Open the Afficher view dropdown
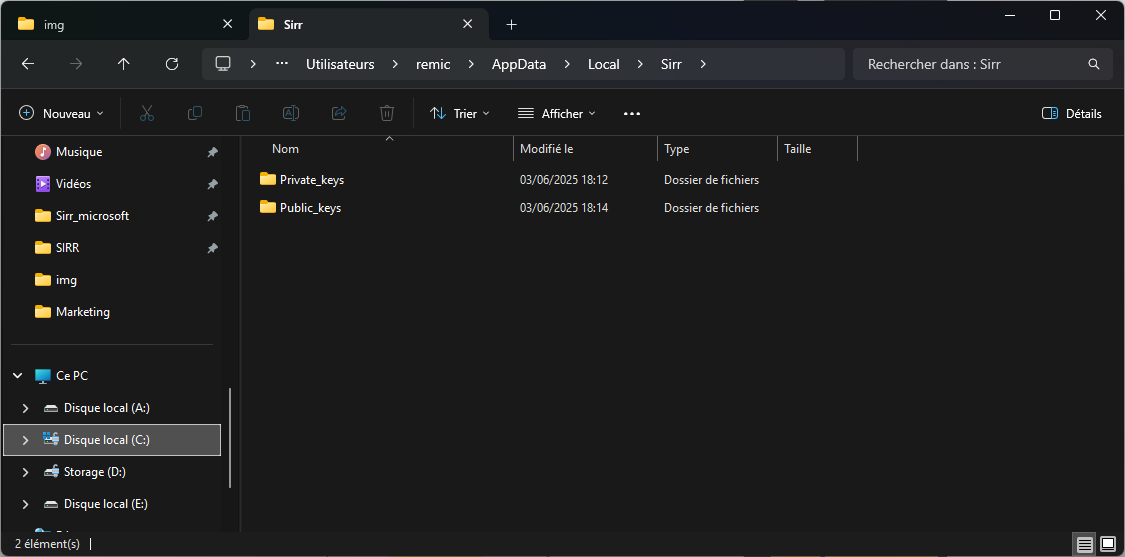The width and height of the screenshot is (1125, 557). pos(557,113)
